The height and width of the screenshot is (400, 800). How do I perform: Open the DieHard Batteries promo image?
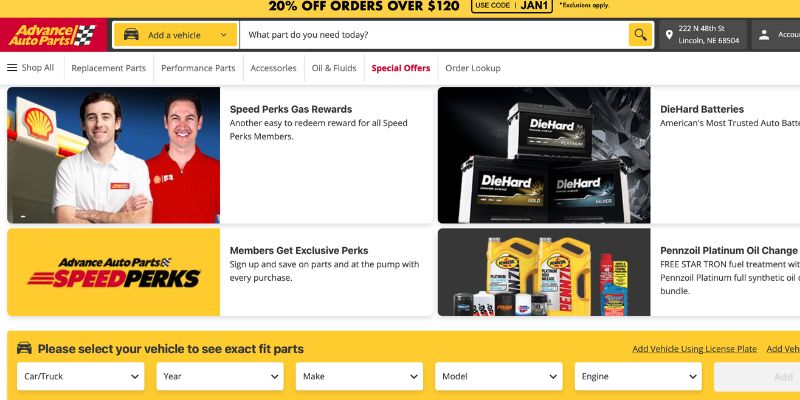(x=544, y=155)
